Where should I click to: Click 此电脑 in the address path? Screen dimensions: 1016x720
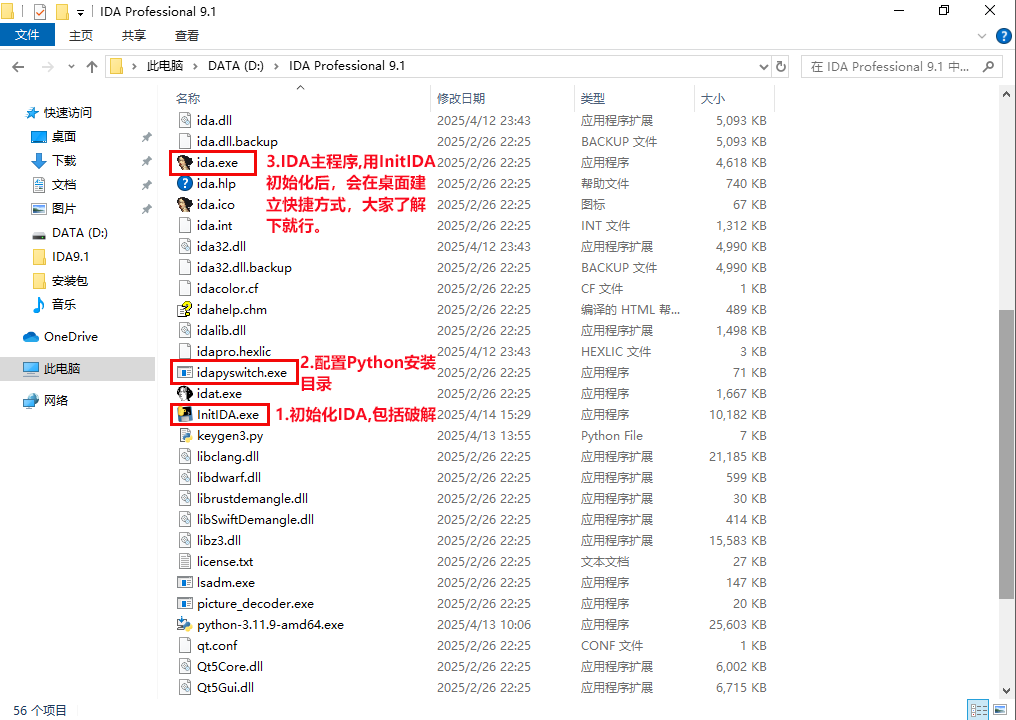(165, 66)
